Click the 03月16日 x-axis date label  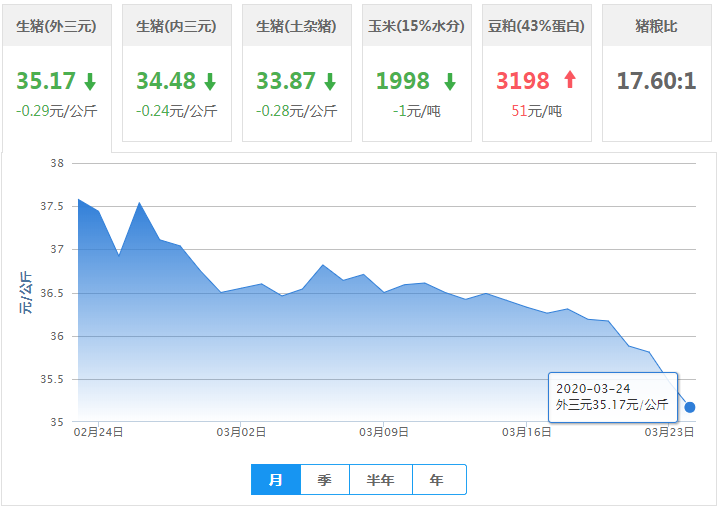coord(527,433)
